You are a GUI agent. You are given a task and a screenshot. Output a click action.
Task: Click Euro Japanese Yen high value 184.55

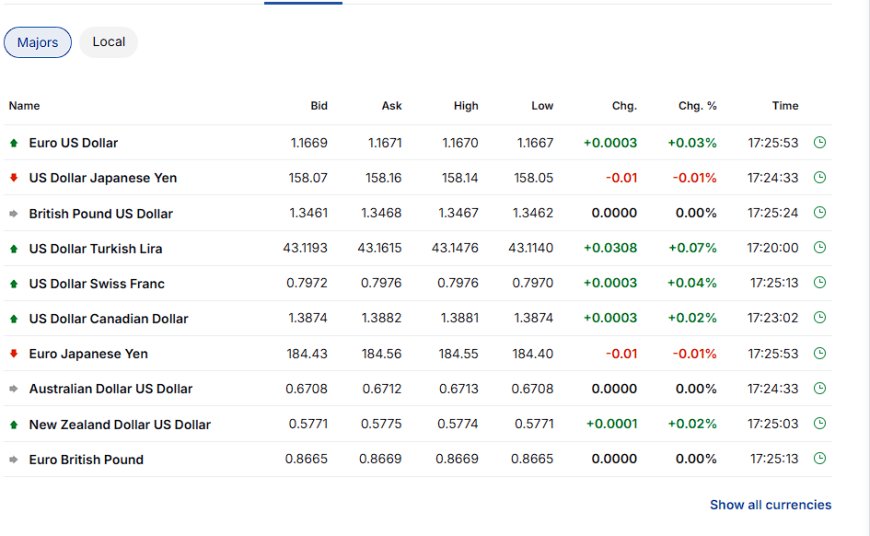click(458, 353)
